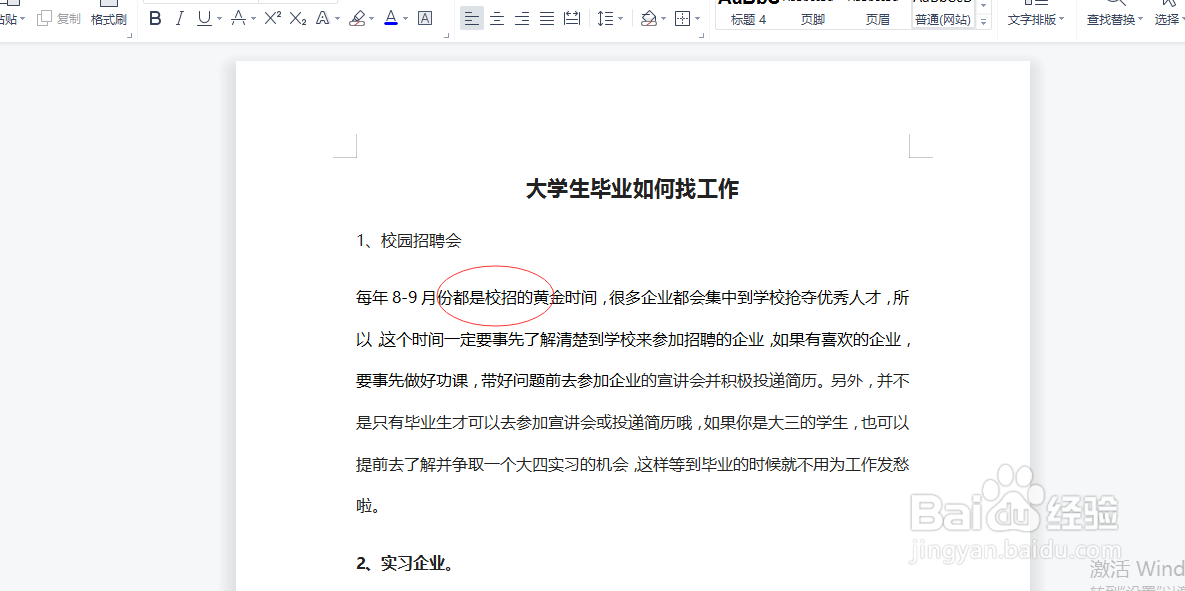The image size is (1185, 591).
Task: Click line starting 提前去了解并争取
Action: (x=633, y=464)
